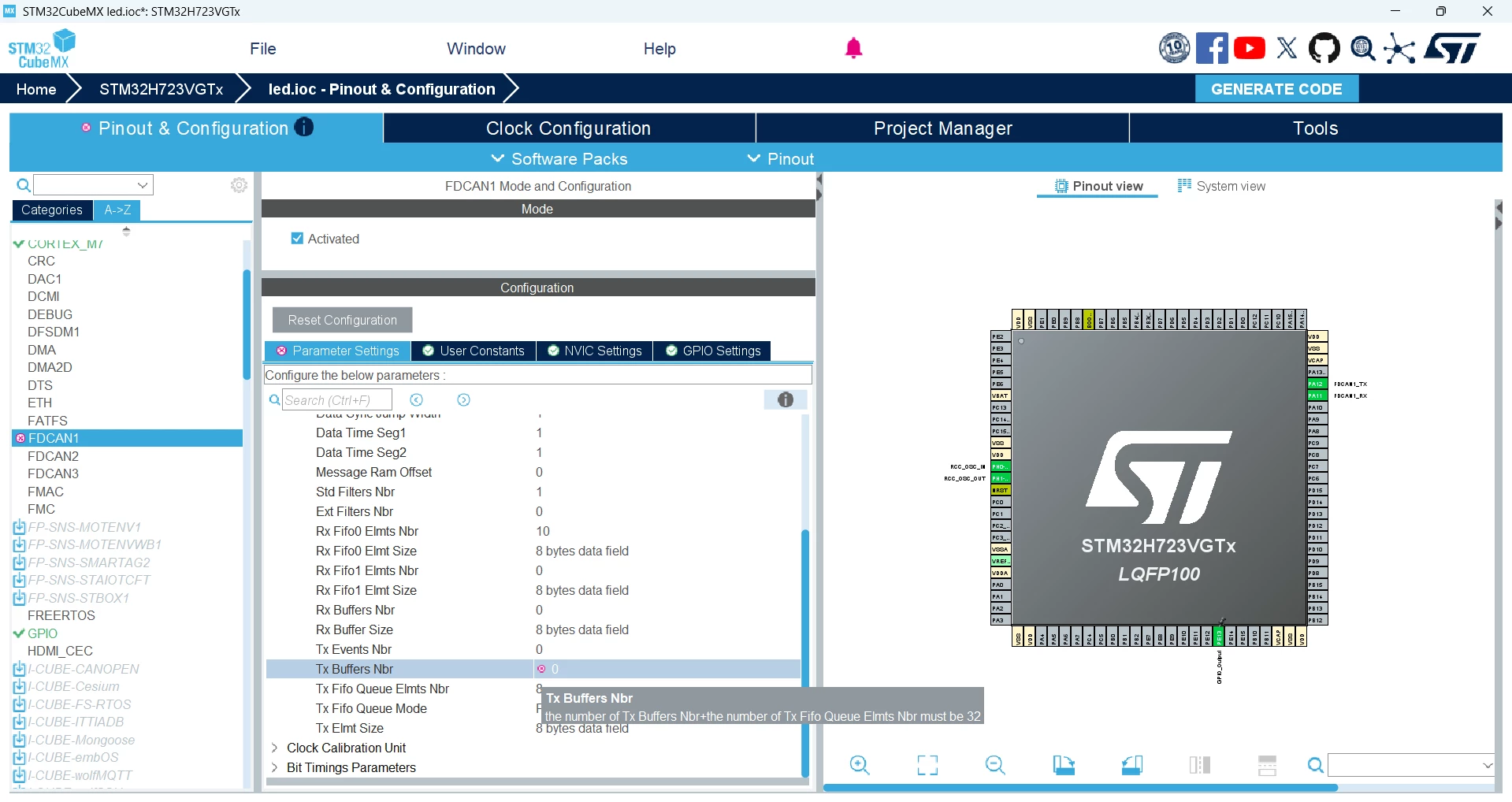This screenshot has width=1512, height=802.
Task: Click the parameter list vertical scrollbar
Action: tap(805, 654)
